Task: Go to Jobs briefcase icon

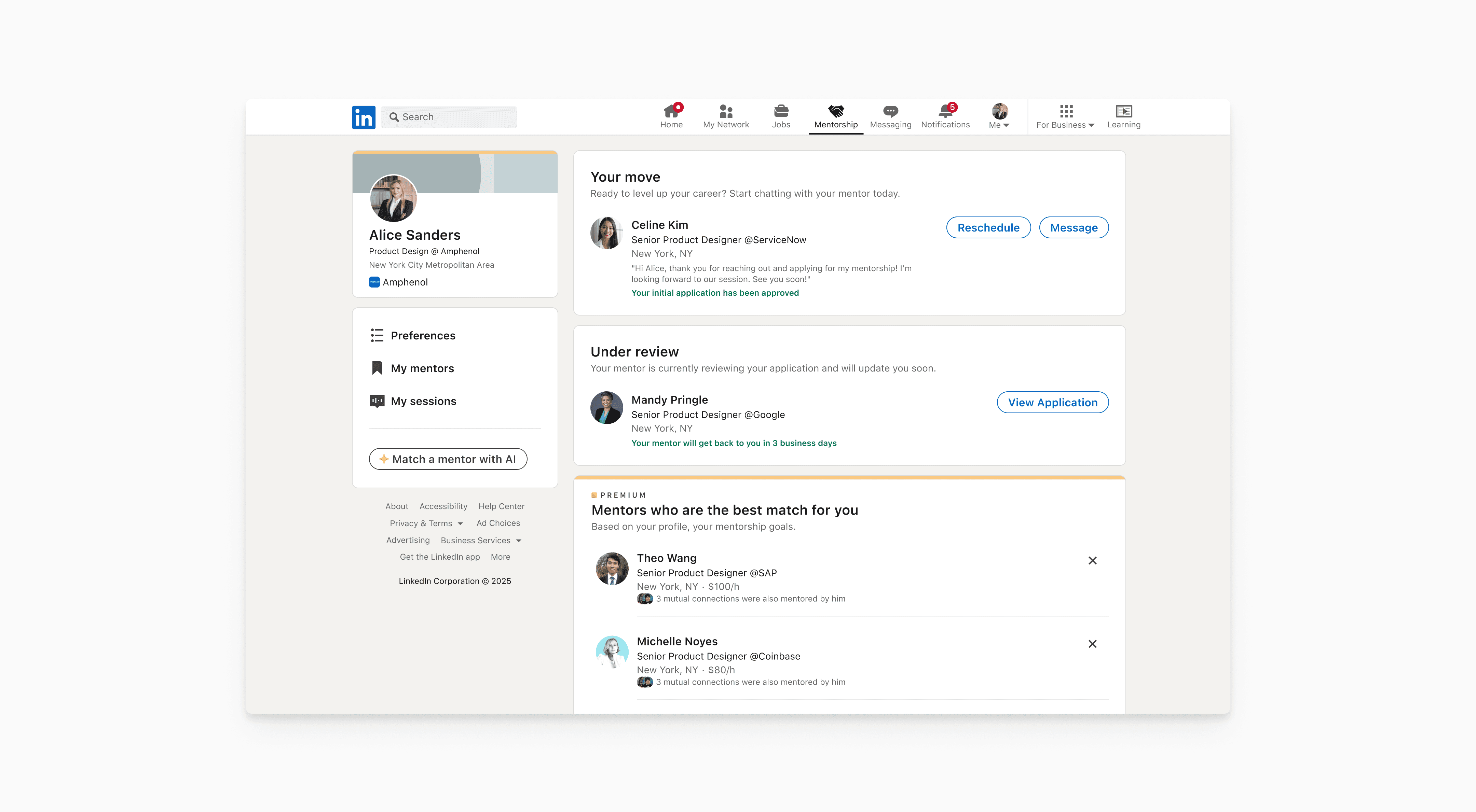Action: coord(780,111)
